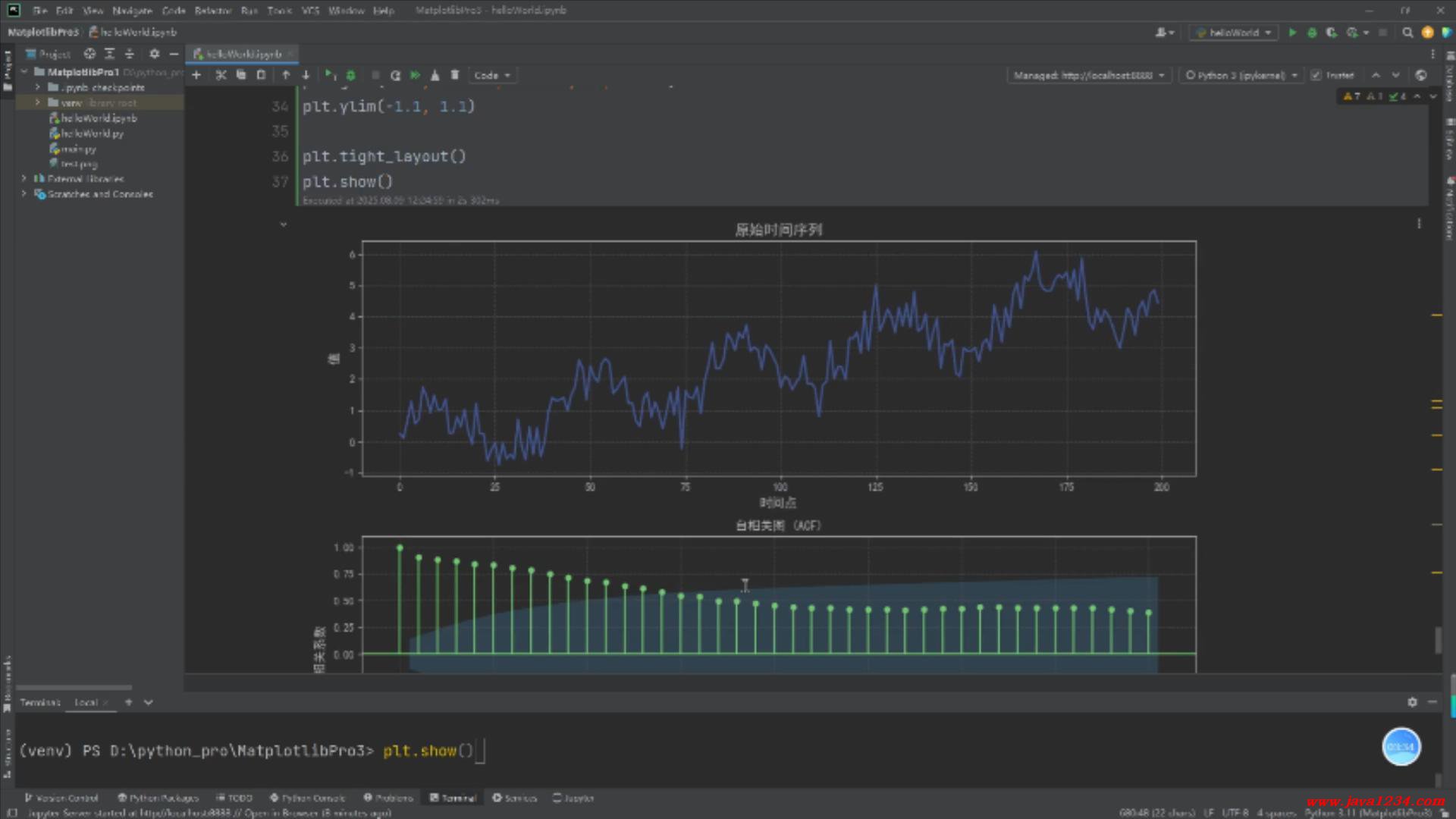The width and height of the screenshot is (1456, 819).
Task: Run cell and select below
Action: pyautogui.click(x=330, y=75)
